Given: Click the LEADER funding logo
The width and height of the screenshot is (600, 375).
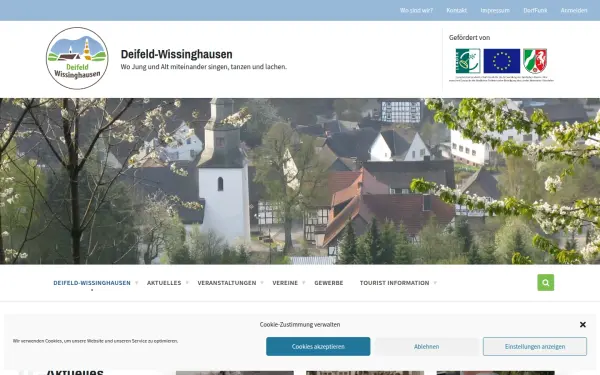Looking at the screenshot, I should [x=468, y=60].
